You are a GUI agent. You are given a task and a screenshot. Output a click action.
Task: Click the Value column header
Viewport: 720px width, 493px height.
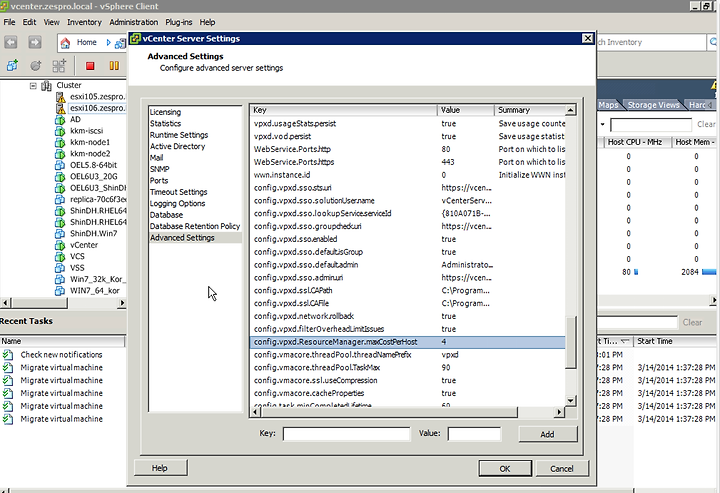(x=466, y=110)
